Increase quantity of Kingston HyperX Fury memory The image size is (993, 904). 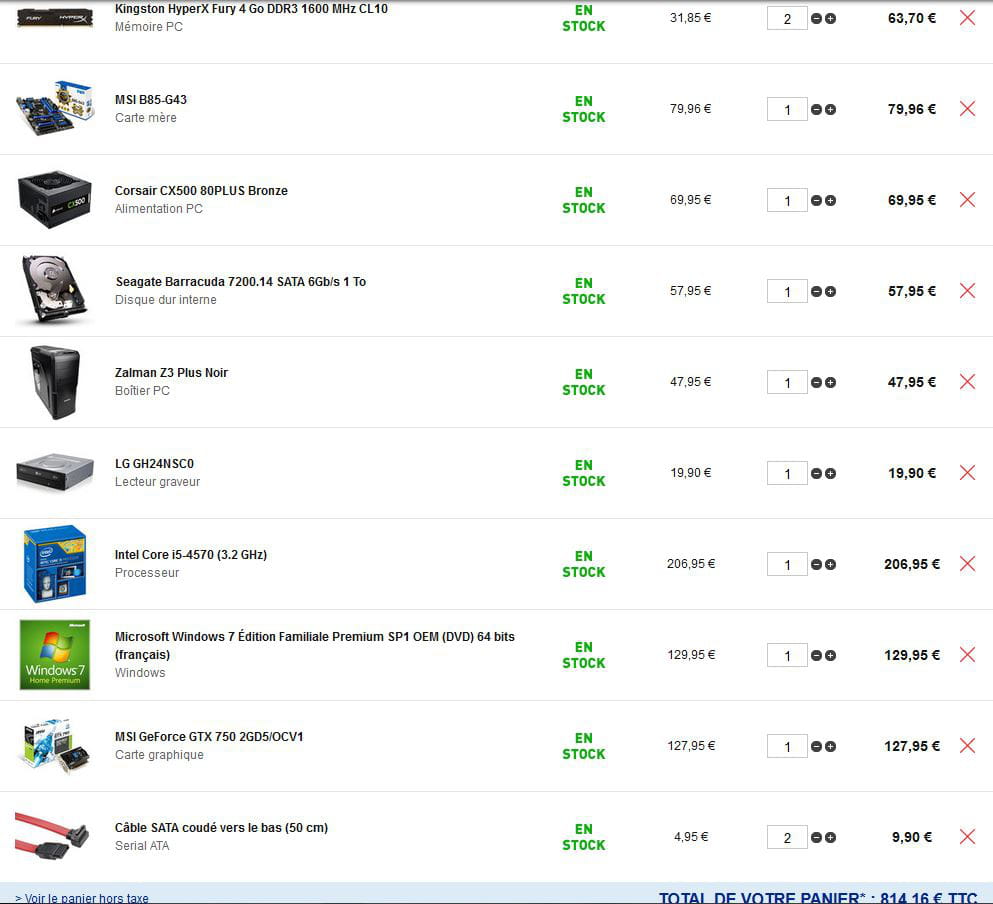830,18
